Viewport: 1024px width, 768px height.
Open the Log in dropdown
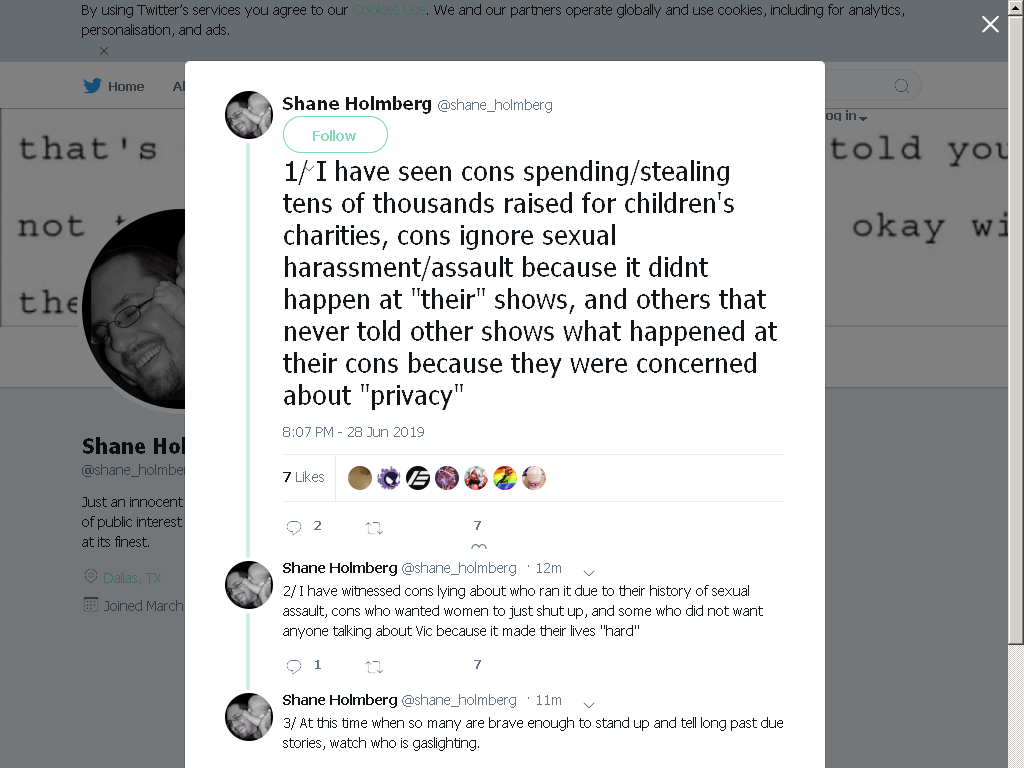point(846,116)
